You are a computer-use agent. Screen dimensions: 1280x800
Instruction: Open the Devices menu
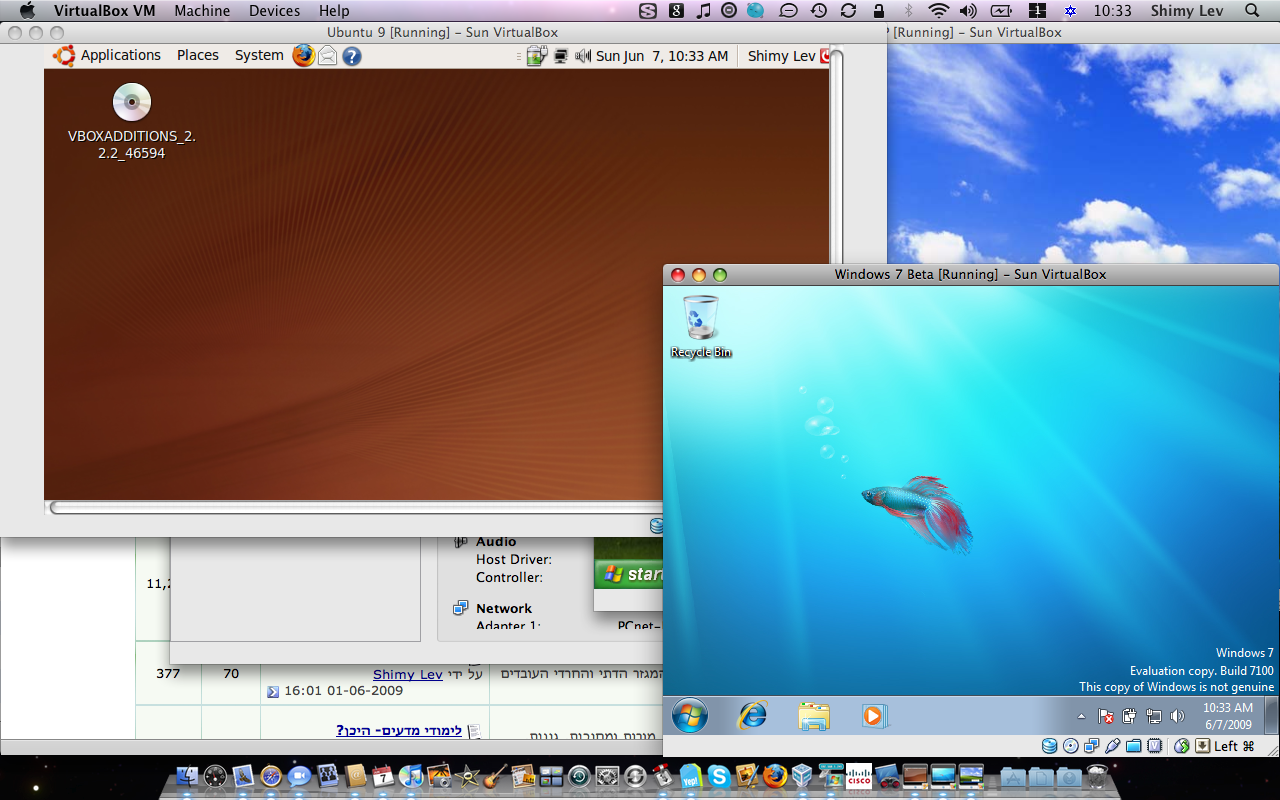tap(274, 11)
